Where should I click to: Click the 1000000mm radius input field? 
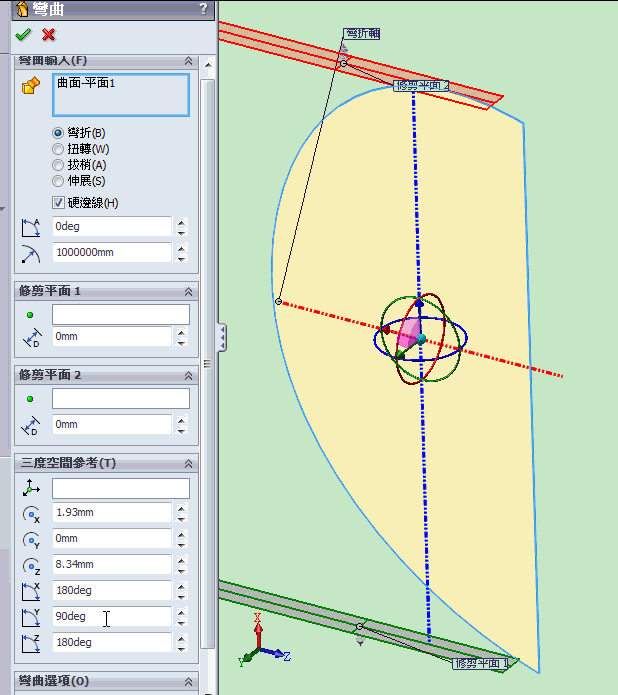112,253
